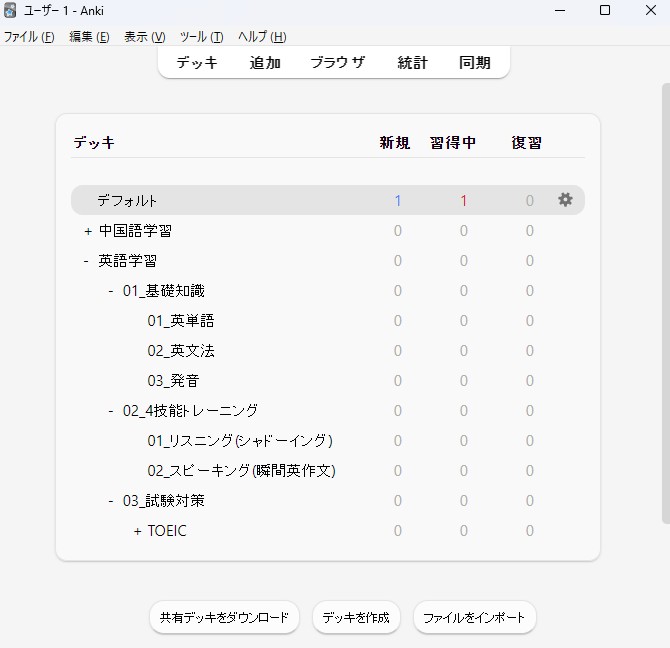Open the 02_英文法 deck
The width and height of the screenshot is (670, 648).
click(x=181, y=351)
